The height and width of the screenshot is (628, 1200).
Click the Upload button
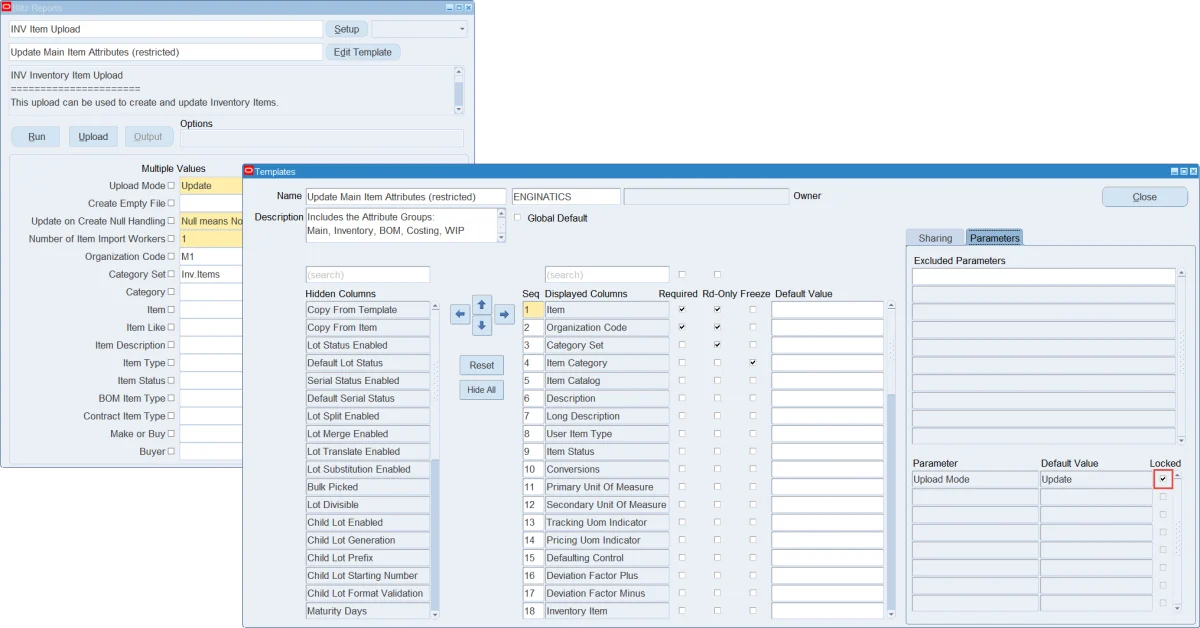(x=93, y=137)
